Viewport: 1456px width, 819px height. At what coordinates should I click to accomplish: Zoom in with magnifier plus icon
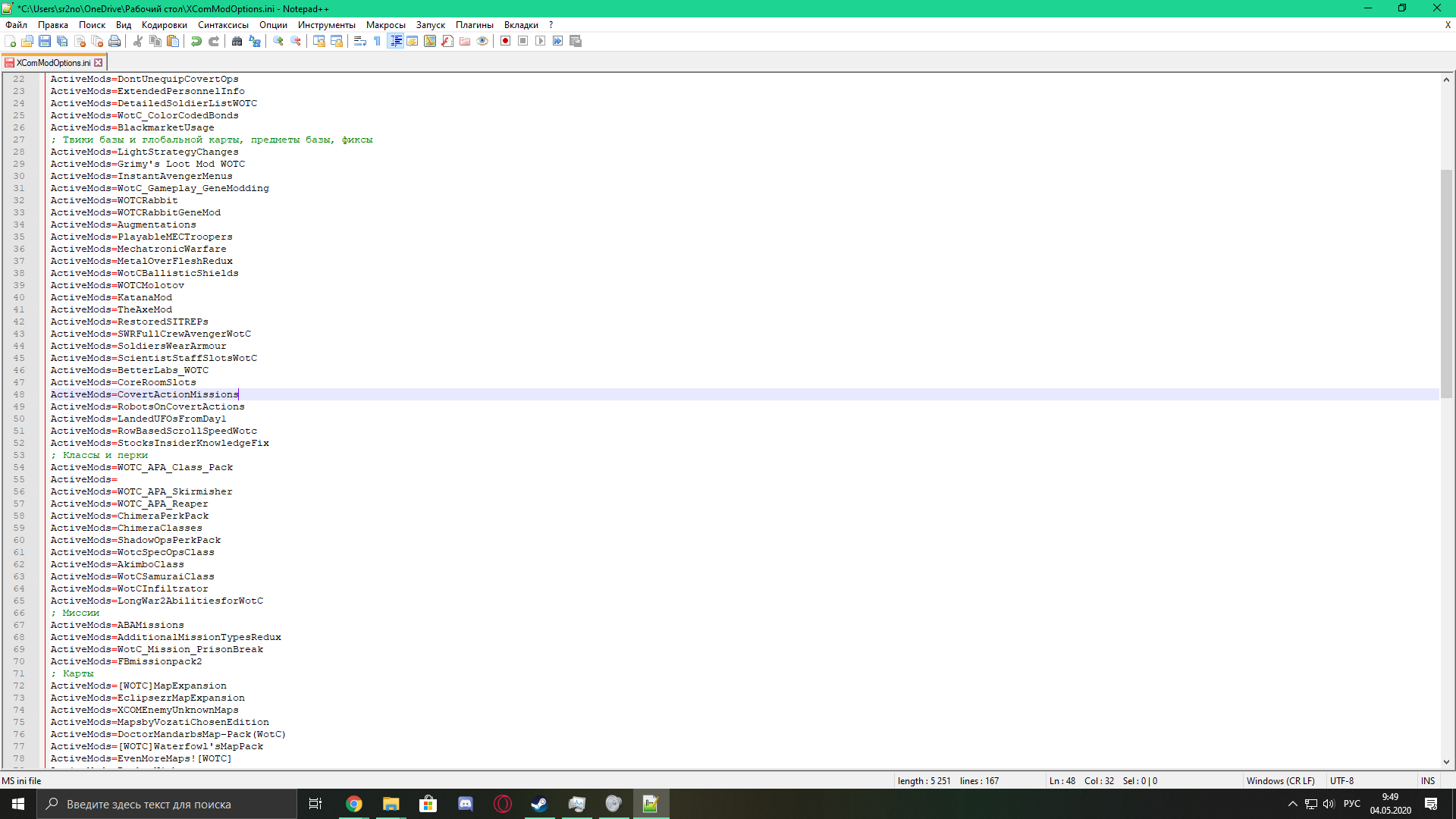[278, 41]
